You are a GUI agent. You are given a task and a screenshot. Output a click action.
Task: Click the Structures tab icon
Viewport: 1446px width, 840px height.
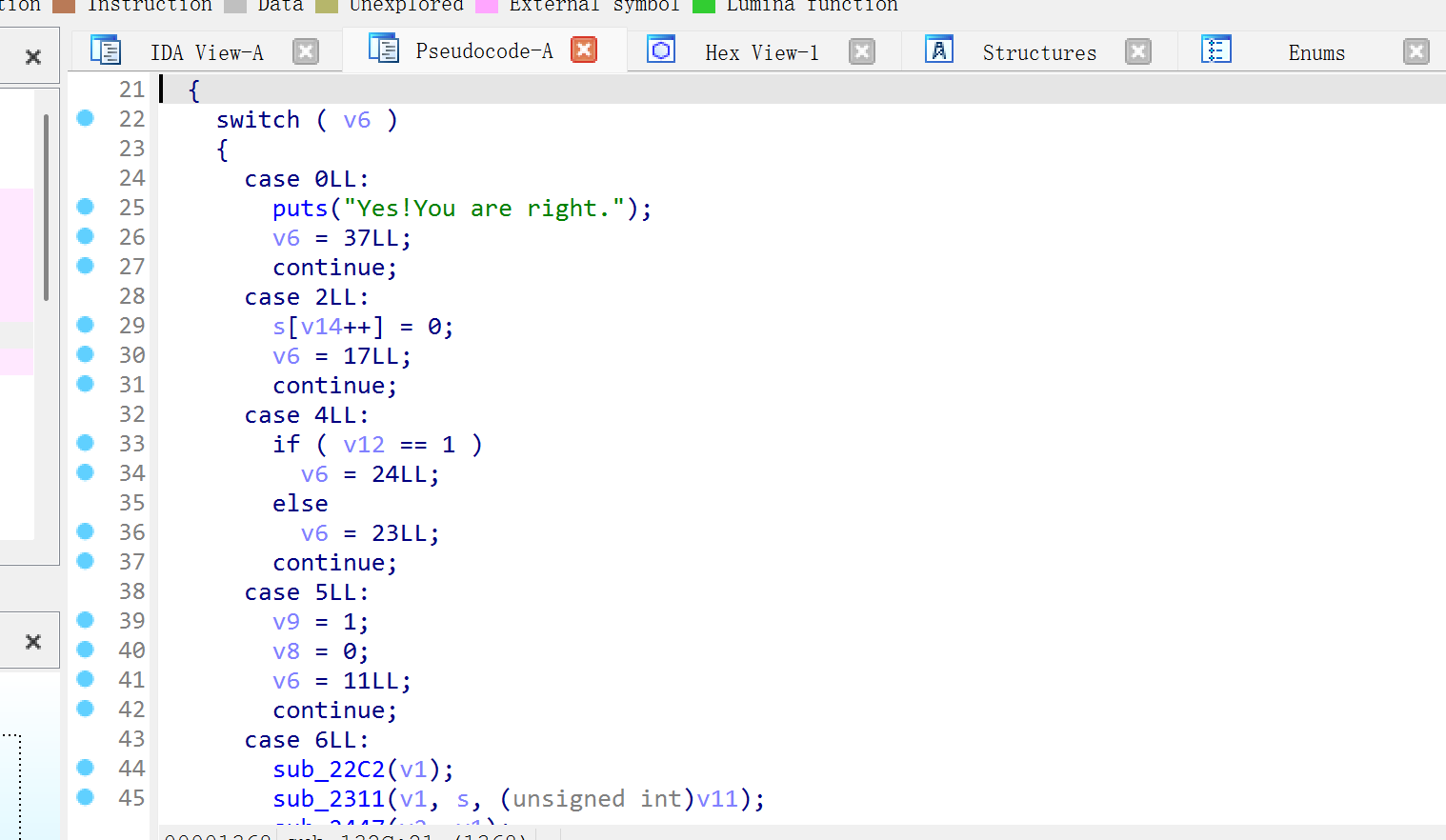939,50
